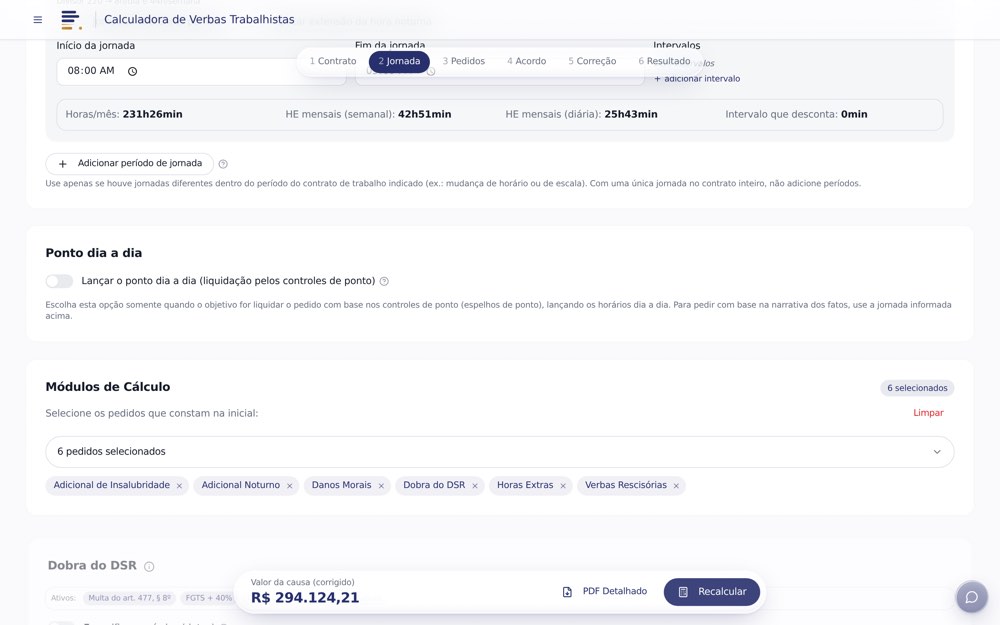
Task: Expand the 6 pedidos selecionados dropdown
Action: tap(499, 452)
